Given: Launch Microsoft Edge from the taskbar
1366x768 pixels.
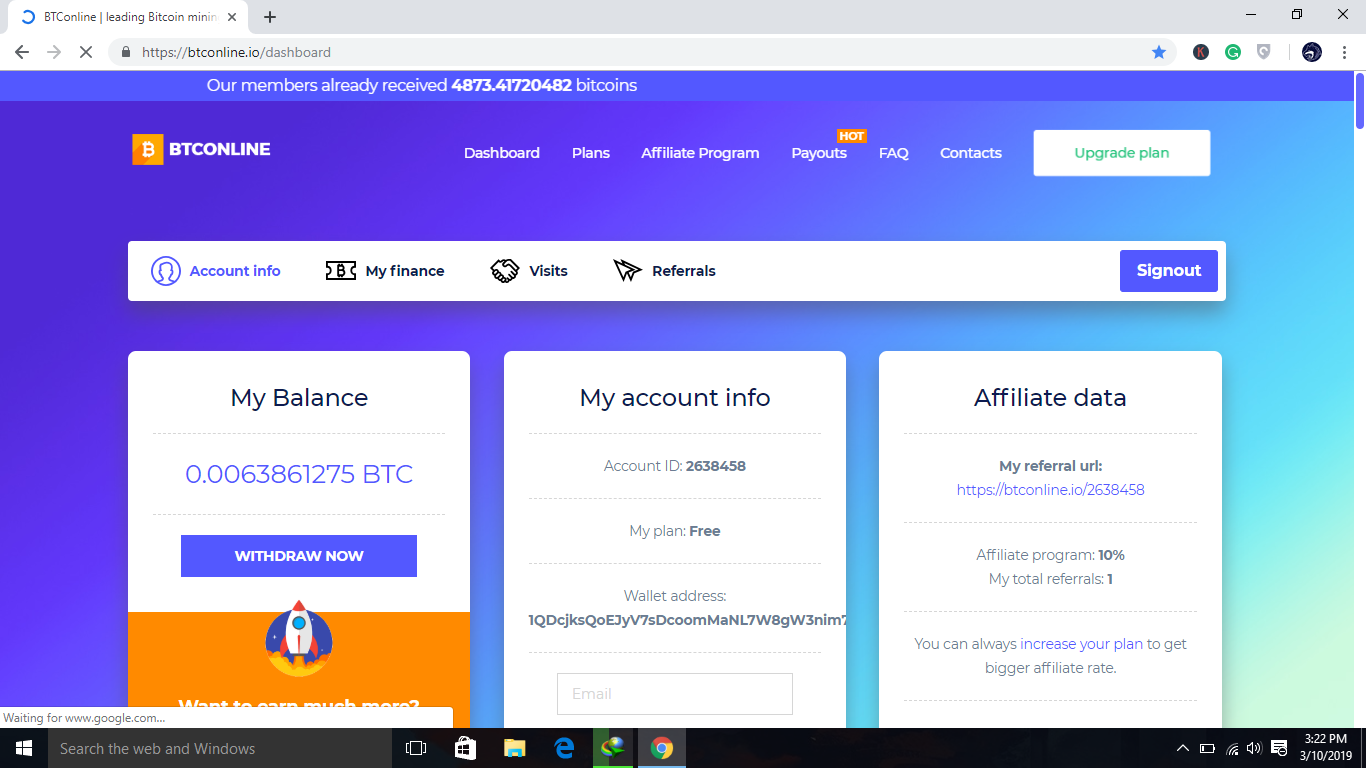Looking at the screenshot, I should 563,747.
